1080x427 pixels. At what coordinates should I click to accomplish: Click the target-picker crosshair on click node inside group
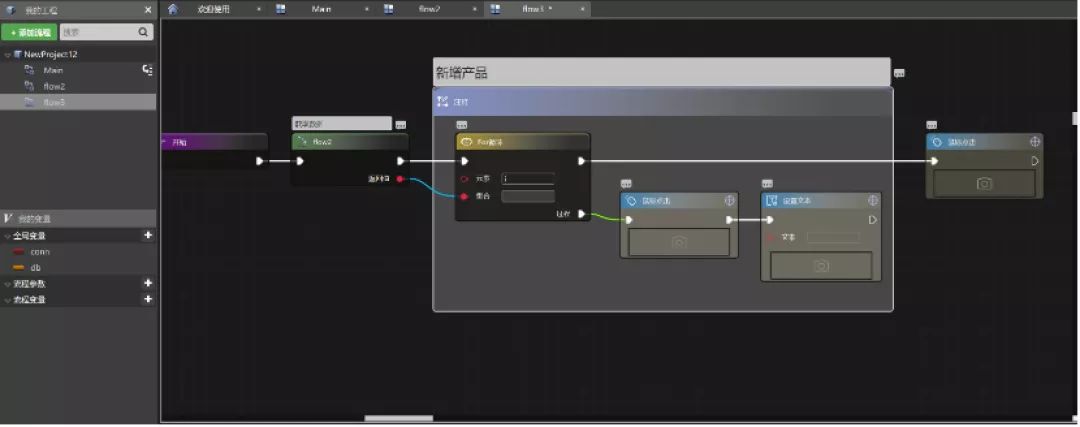coord(730,200)
